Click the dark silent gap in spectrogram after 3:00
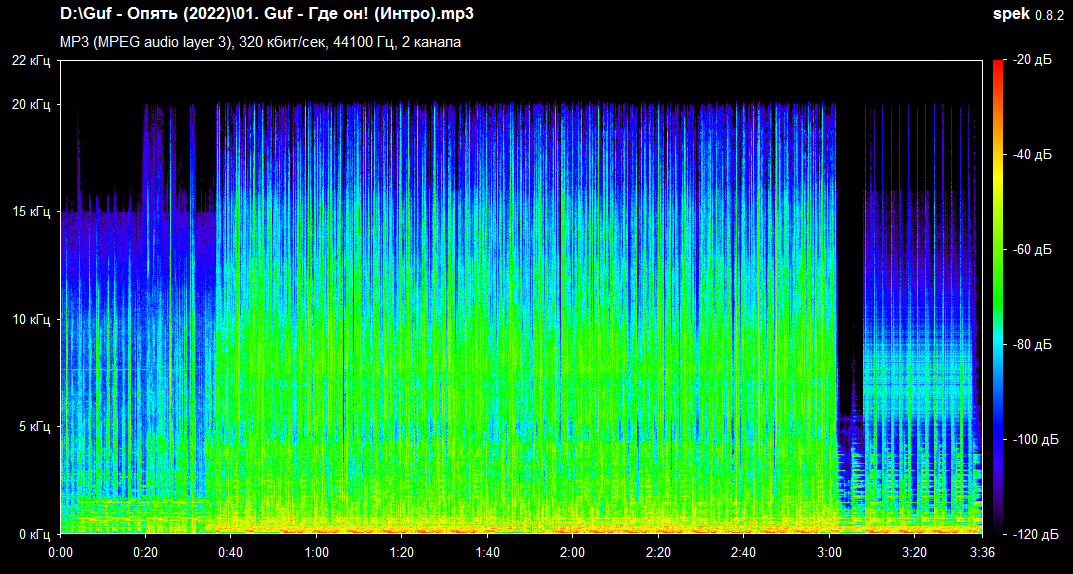Screen dimensions: 1073x574 click(x=849, y=250)
